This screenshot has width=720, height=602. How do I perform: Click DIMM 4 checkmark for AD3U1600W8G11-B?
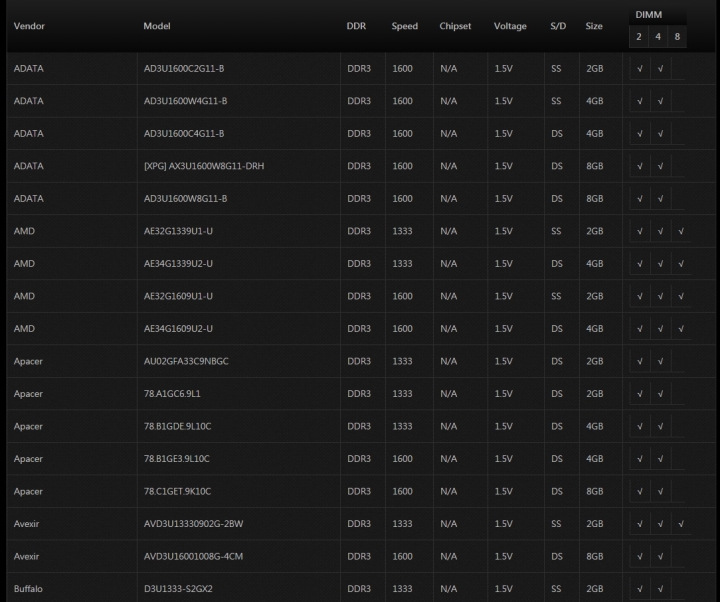pyautogui.click(x=660, y=199)
